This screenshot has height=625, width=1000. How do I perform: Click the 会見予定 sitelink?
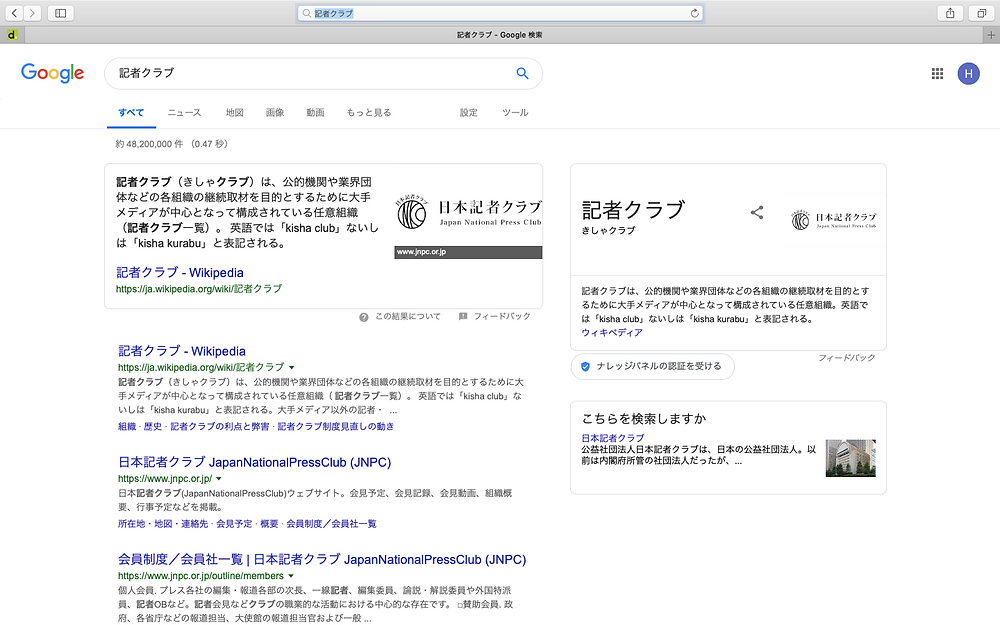[x=234, y=524]
